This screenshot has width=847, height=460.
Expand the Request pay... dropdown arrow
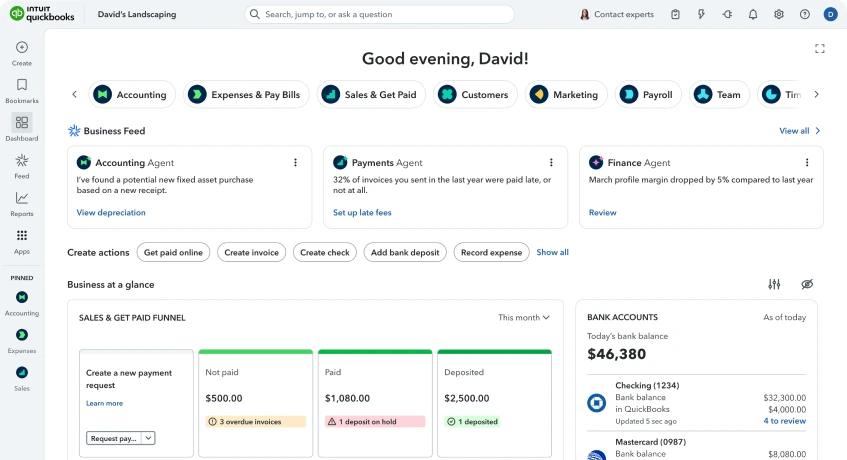coord(148,438)
